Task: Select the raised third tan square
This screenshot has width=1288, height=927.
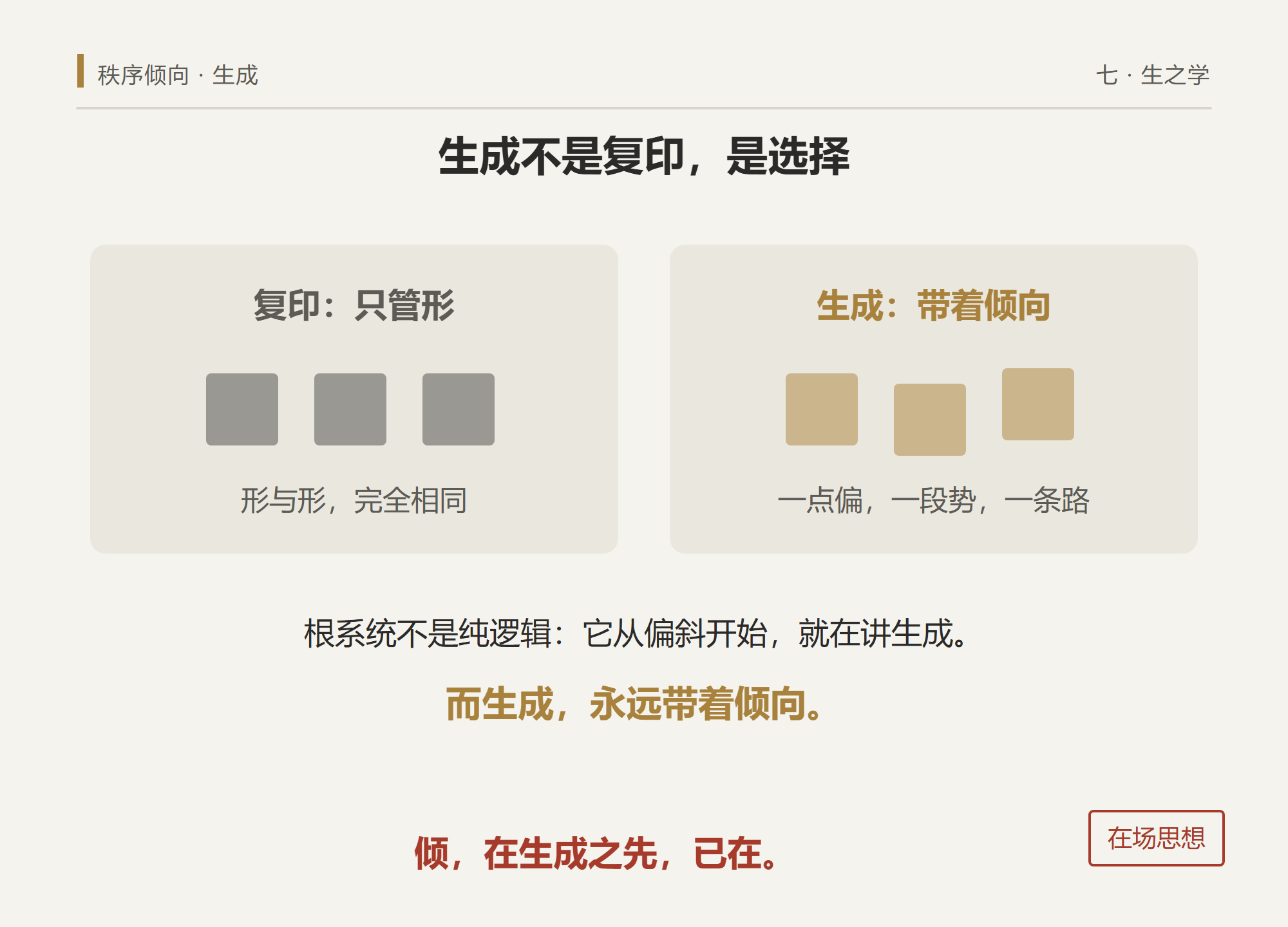Action: coord(1038,404)
